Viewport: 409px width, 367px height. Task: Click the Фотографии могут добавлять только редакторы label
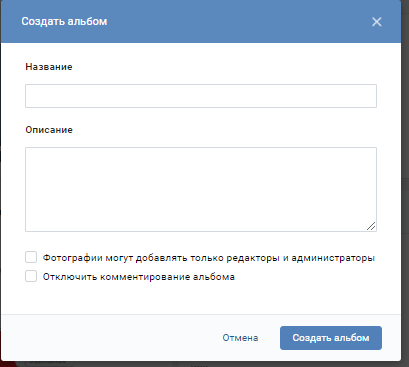(209, 258)
